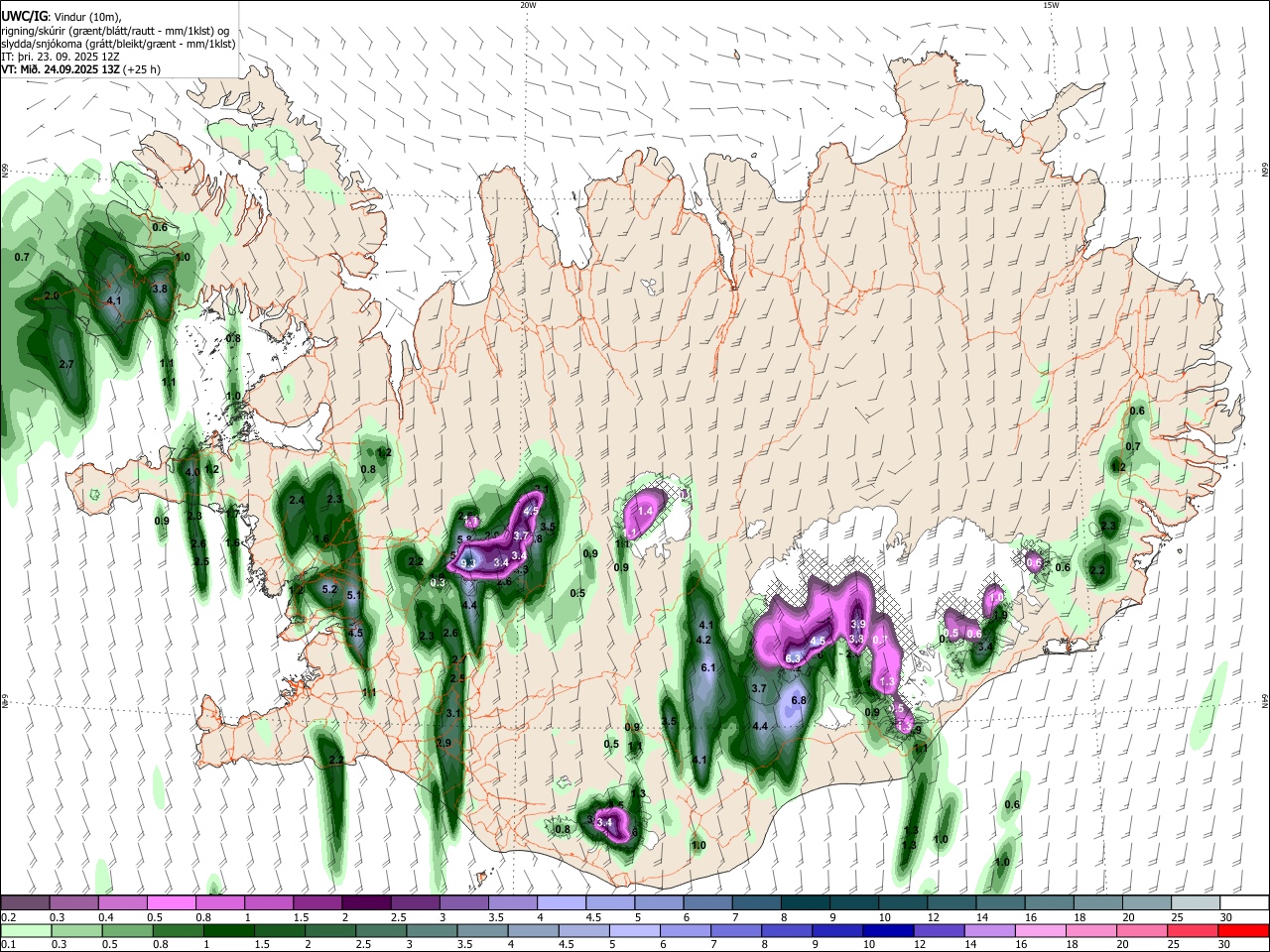Click the '4.0' precipitation value on map
The height and width of the screenshot is (952, 1270).
192,472
